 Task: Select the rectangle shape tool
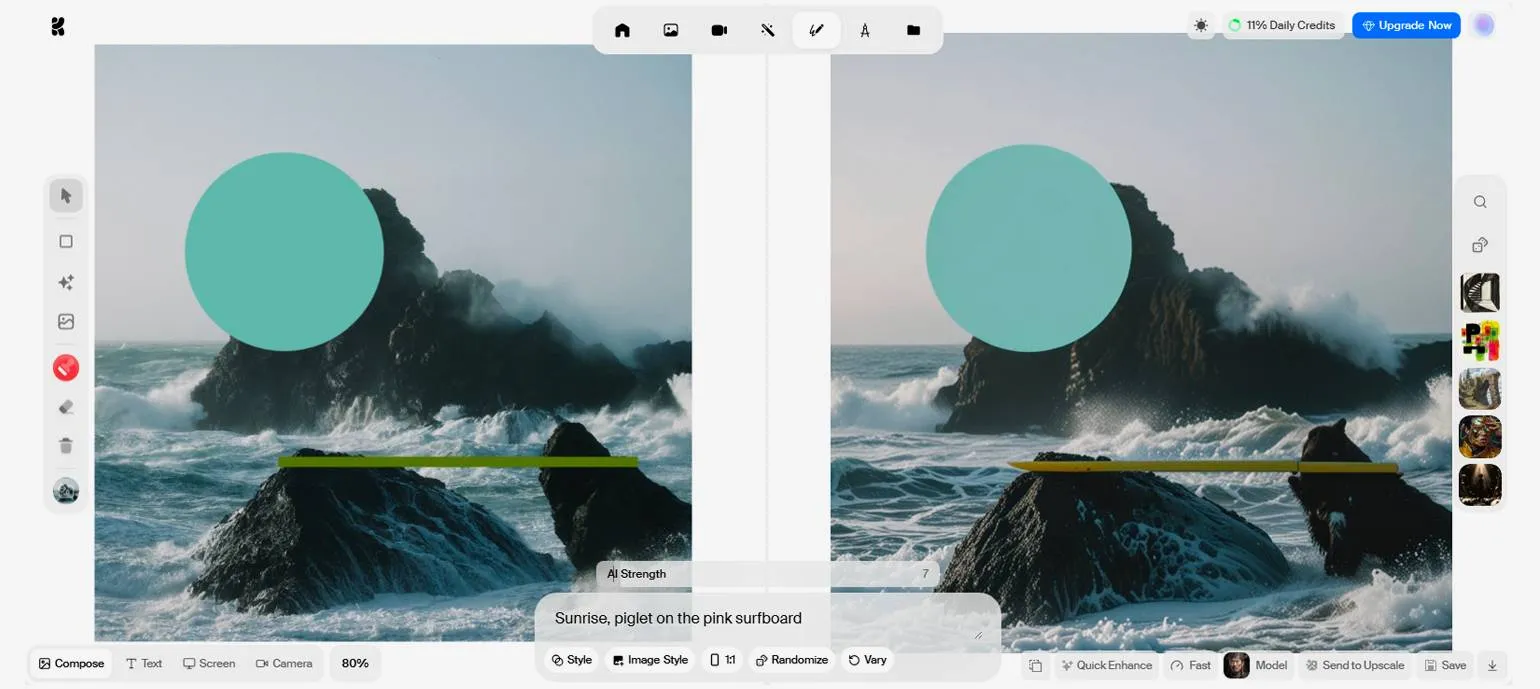(x=66, y=241)
